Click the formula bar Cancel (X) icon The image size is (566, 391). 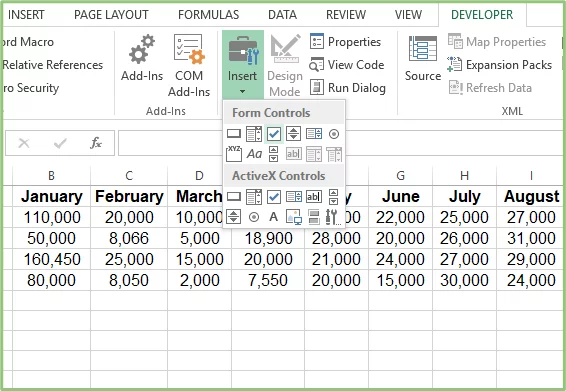coord(24,143)
